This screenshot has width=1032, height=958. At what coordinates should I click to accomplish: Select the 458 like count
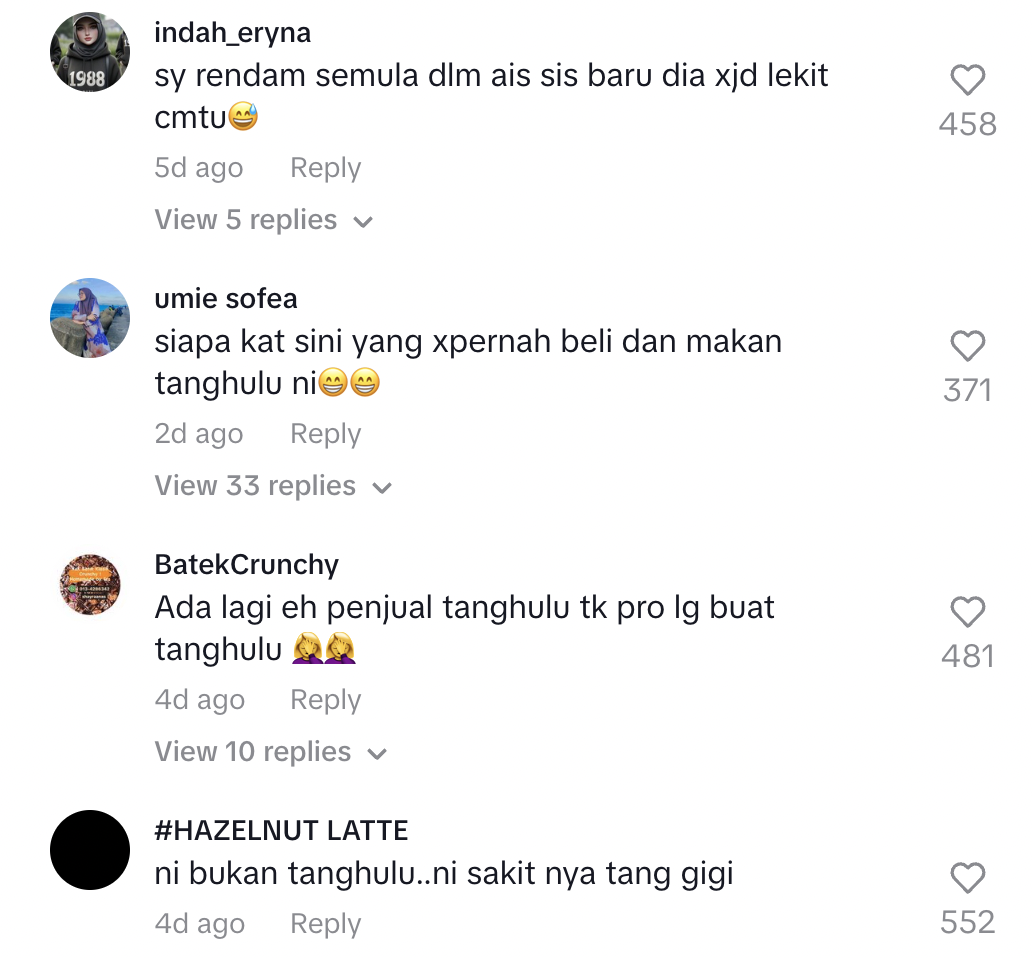point(968,124)
